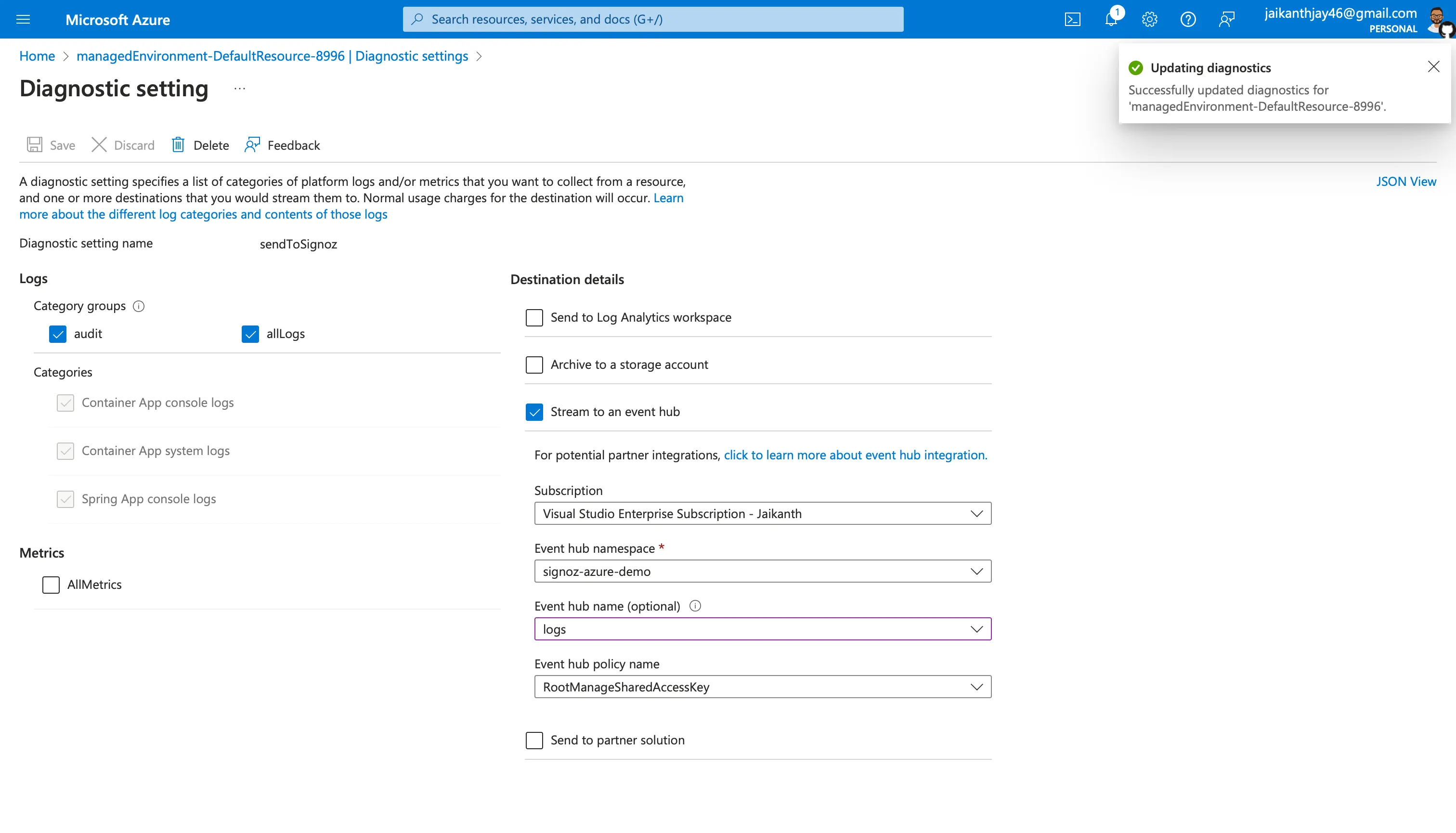Screen dimensions: 1456x833
Task: Open the ellipsis more options menu
Action: pyautogui.click(x=240, y=89)
